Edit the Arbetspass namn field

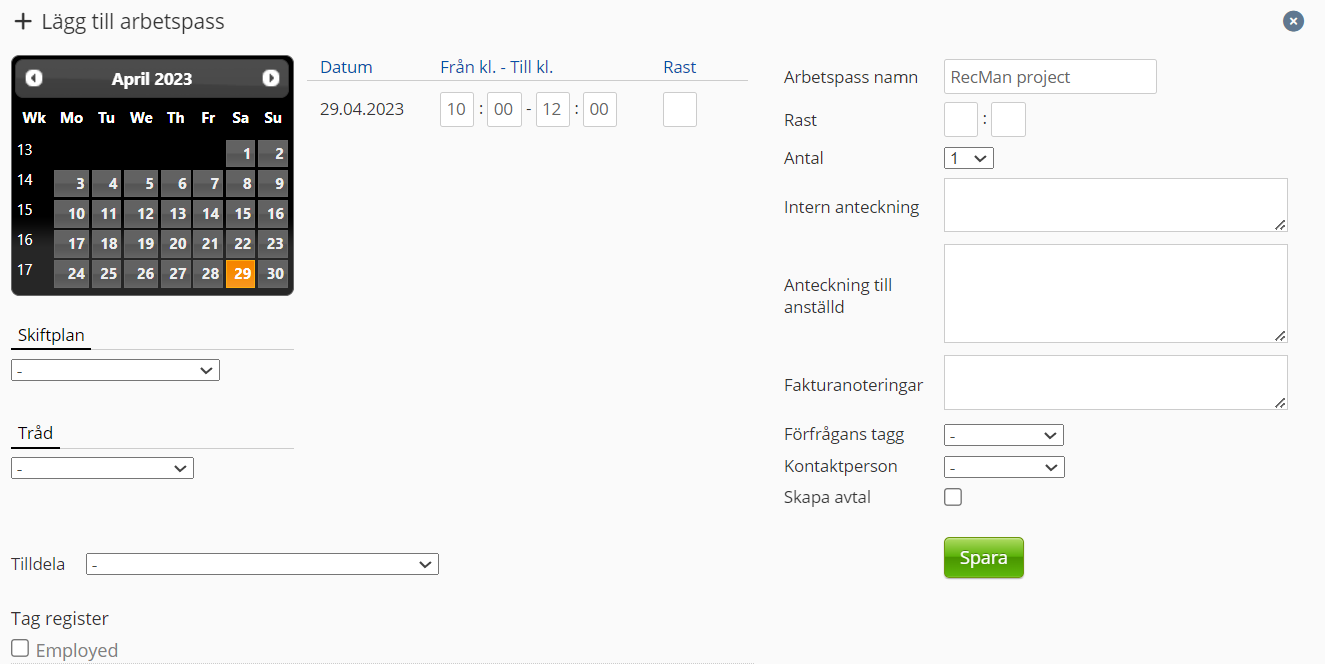1050,77
